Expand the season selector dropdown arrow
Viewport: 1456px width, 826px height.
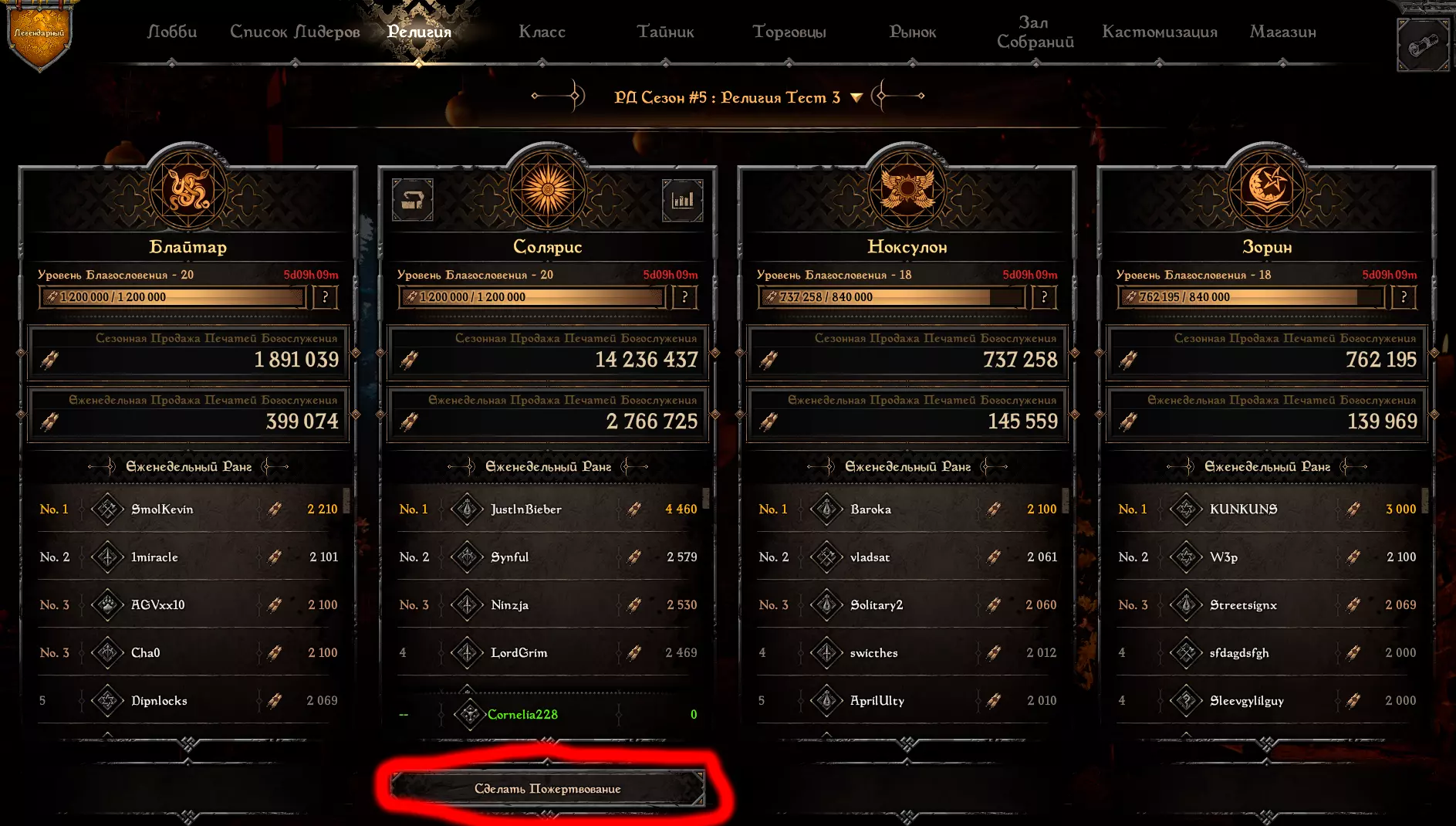tap(856, 98)
